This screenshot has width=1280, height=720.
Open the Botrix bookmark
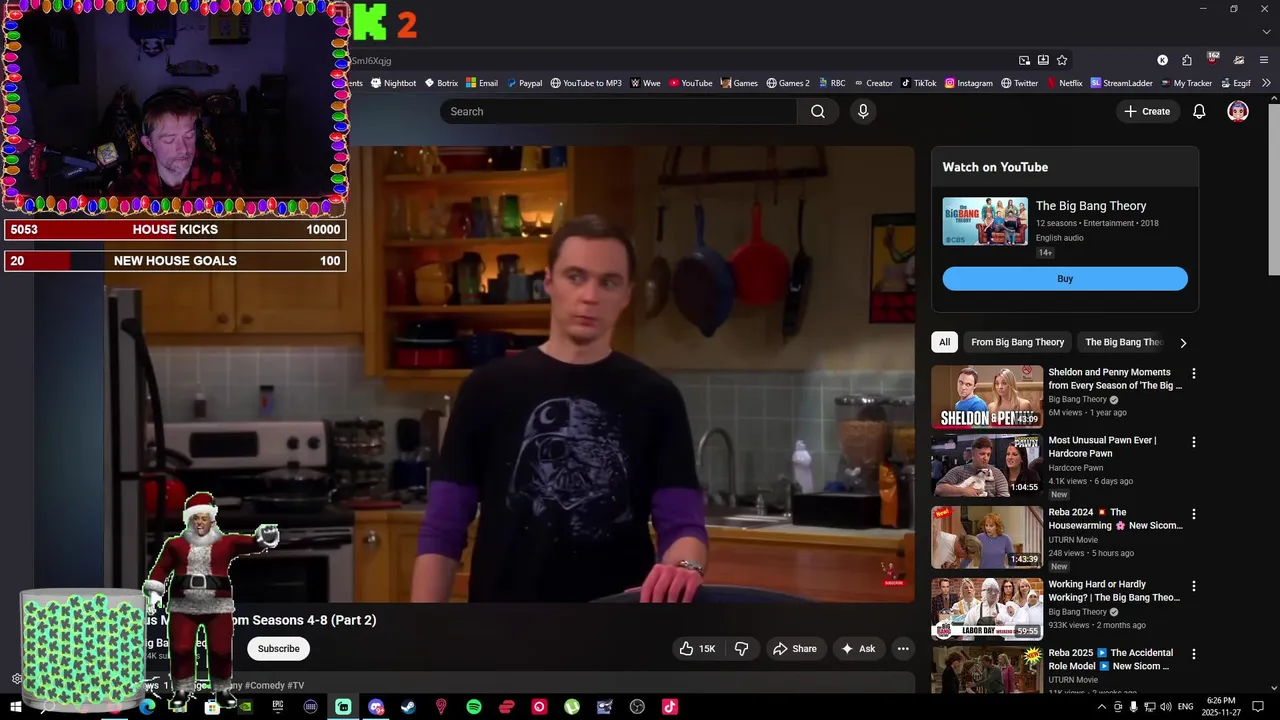point(441,83)
